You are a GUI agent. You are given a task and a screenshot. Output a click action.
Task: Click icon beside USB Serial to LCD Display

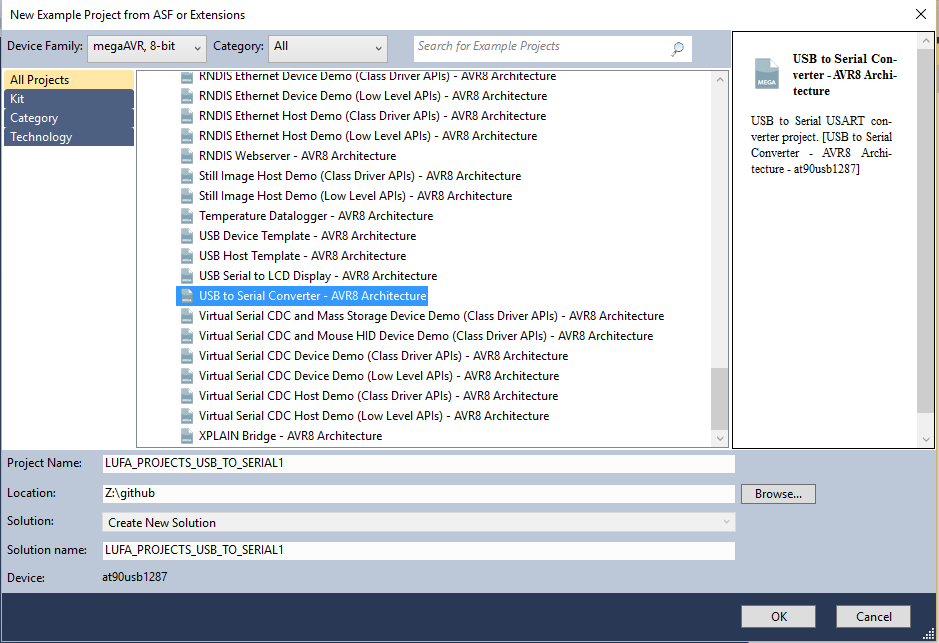pos(187,276)
